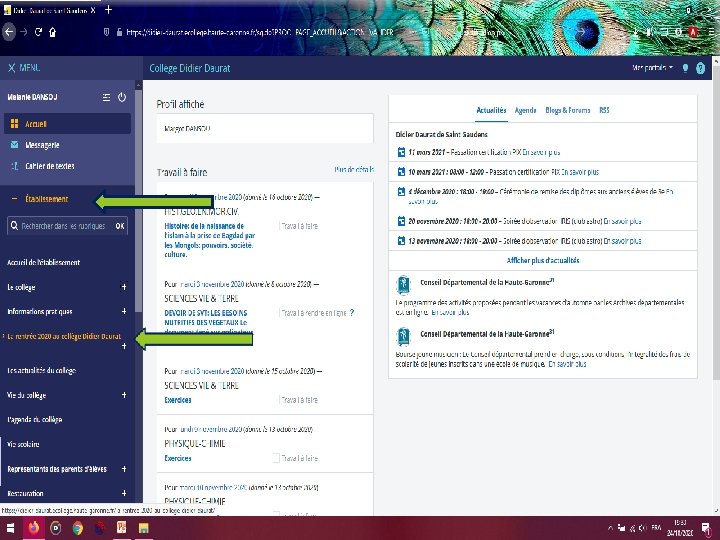This screenshot has width=720, height=540.
Task: Tick Travail à faire checkbox for PHYSIQUE-CHIMIE Exercices
Action: tap(276, 458)
